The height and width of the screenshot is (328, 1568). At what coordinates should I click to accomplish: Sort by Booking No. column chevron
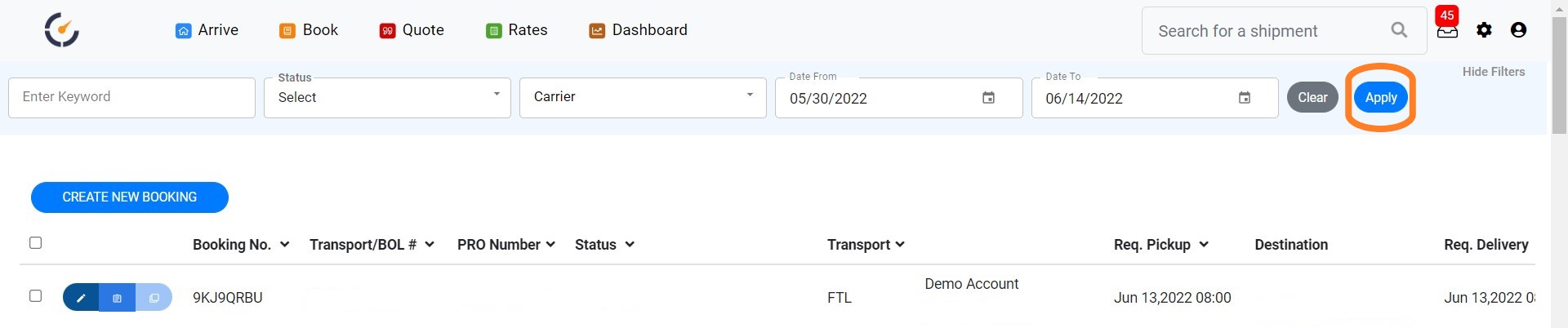click(x=284, y=245)
